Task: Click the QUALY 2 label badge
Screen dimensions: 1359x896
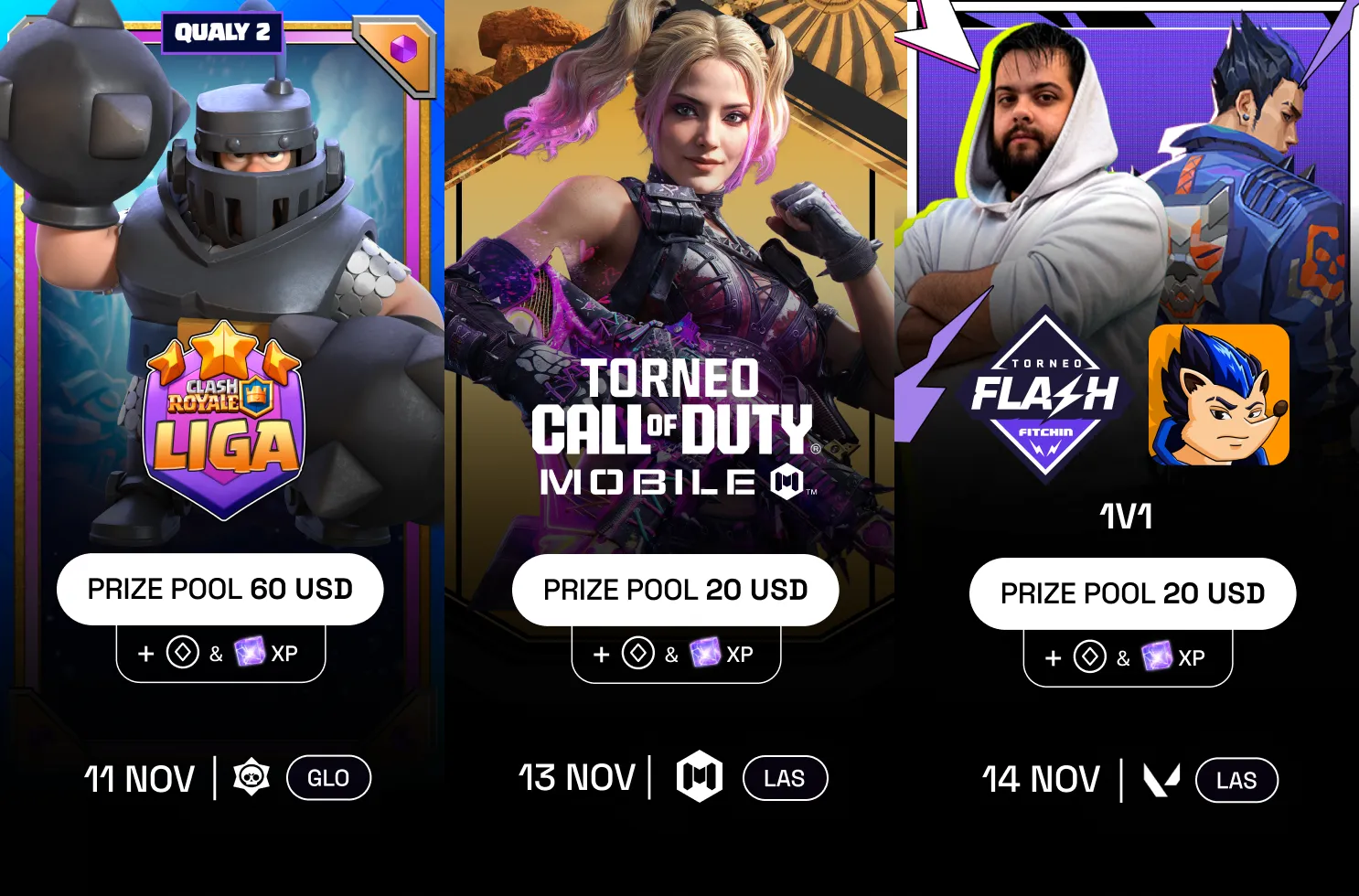Action: [222, 33]
